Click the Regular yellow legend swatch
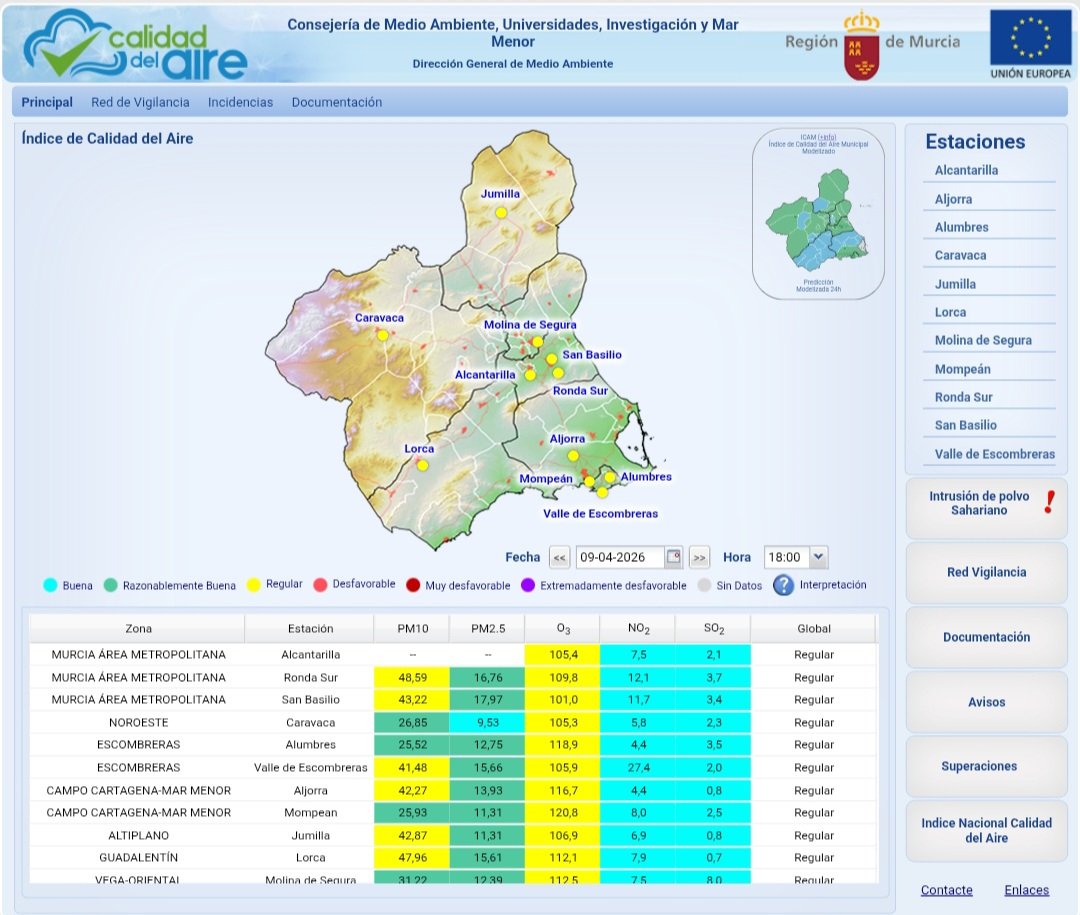Image resolution: width=1080 pixels, height=915 pixels. coord(253,585)
